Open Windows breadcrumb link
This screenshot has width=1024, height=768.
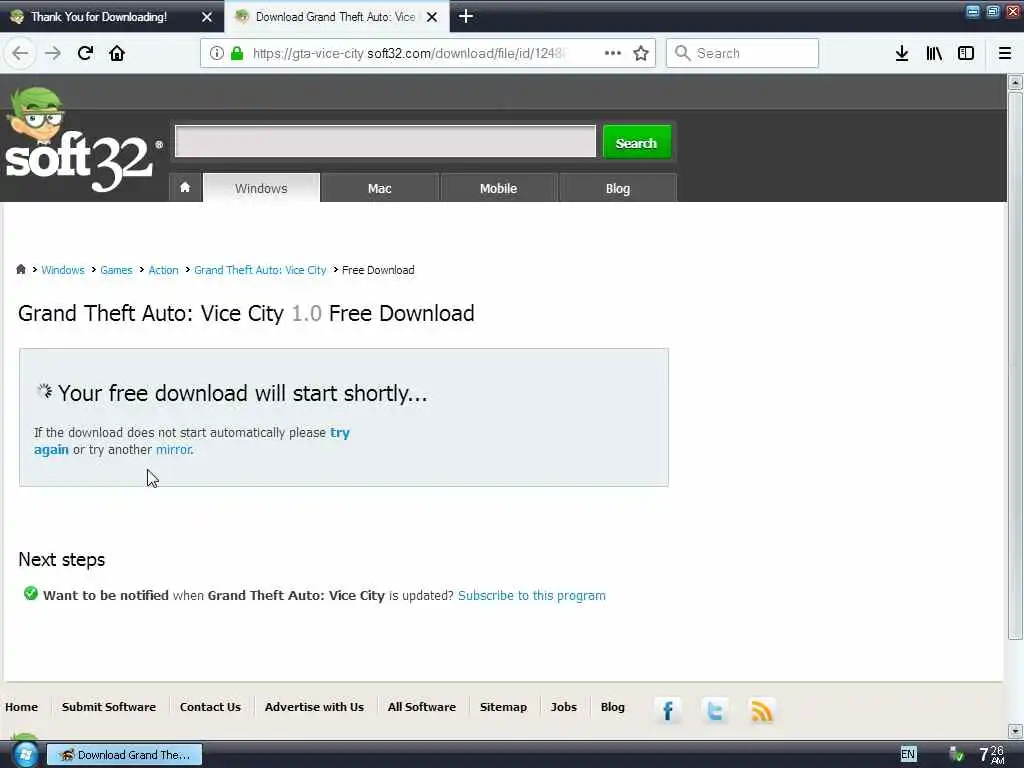[x=63, y=270]
